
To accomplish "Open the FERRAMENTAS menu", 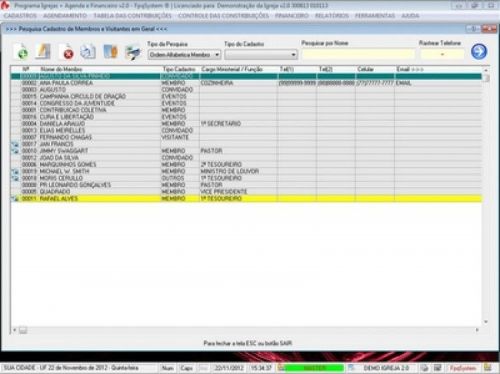I will [x=375, y=16].
